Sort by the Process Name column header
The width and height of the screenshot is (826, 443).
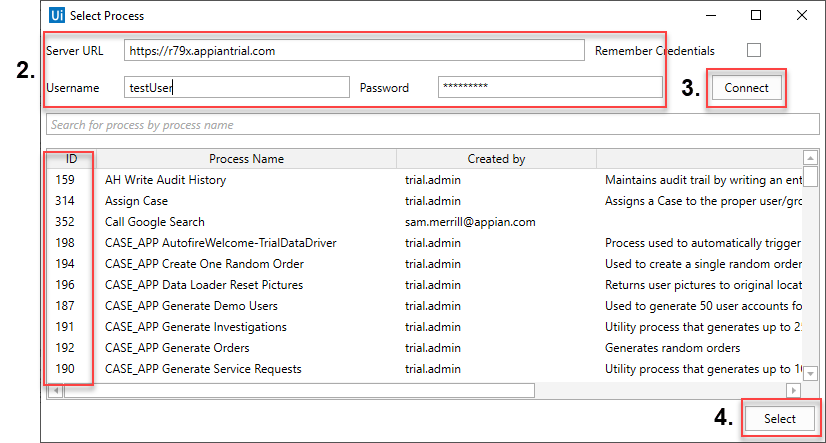(246, 159)
